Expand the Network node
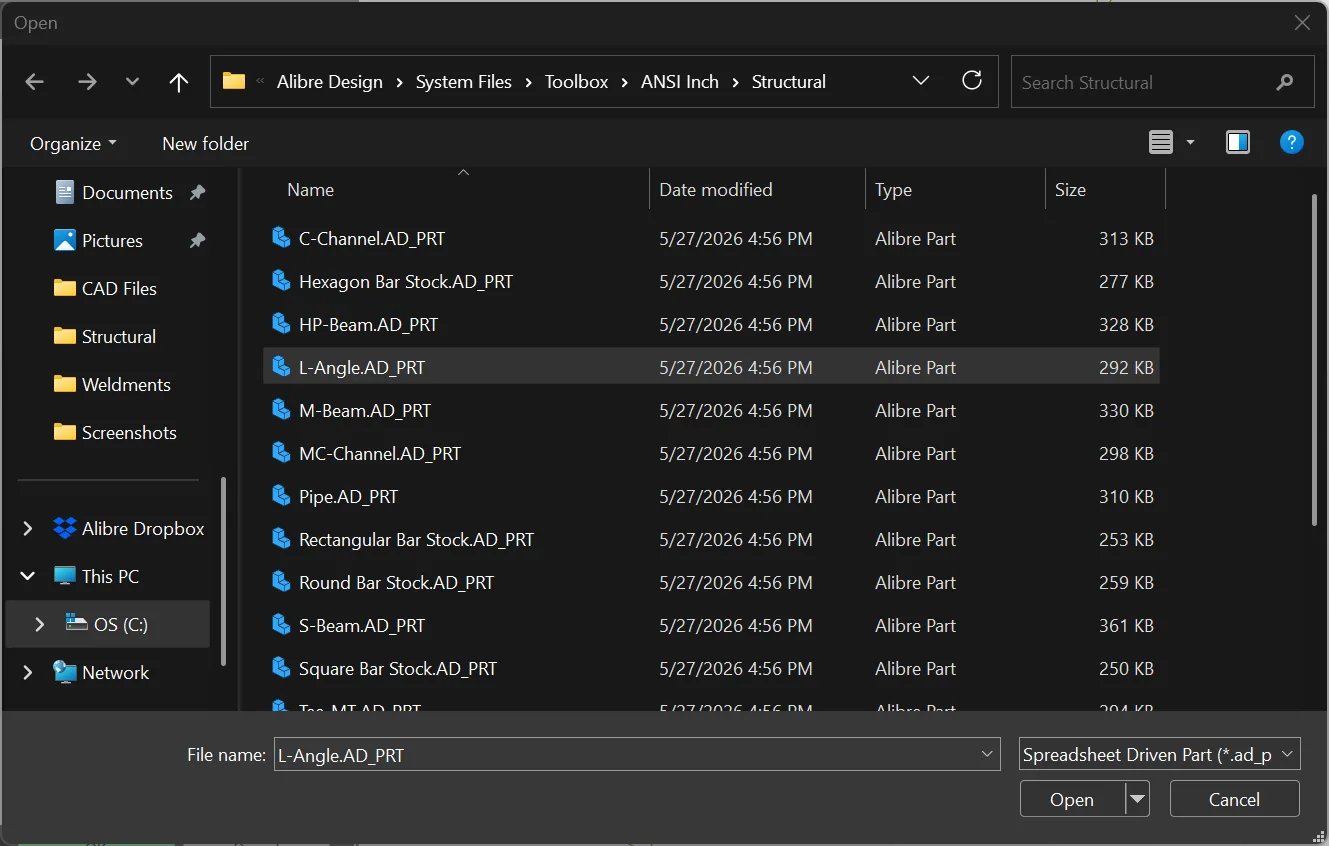Viewport: 1329px width, 846px height. (x=28, y=673)
